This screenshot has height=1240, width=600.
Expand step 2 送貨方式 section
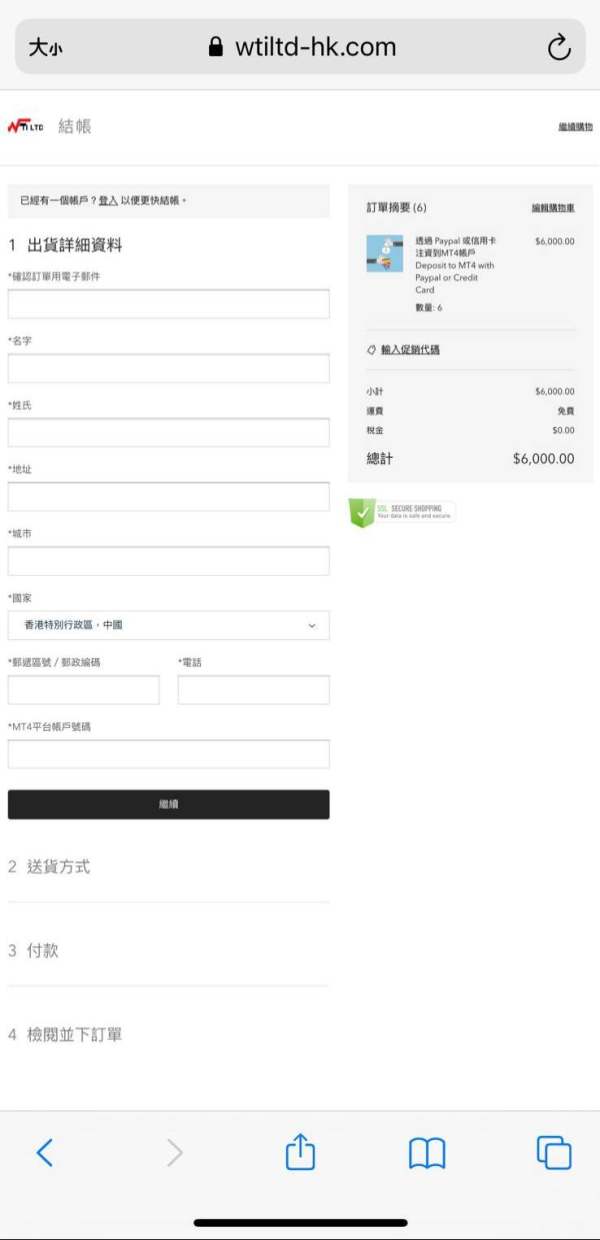168,867
